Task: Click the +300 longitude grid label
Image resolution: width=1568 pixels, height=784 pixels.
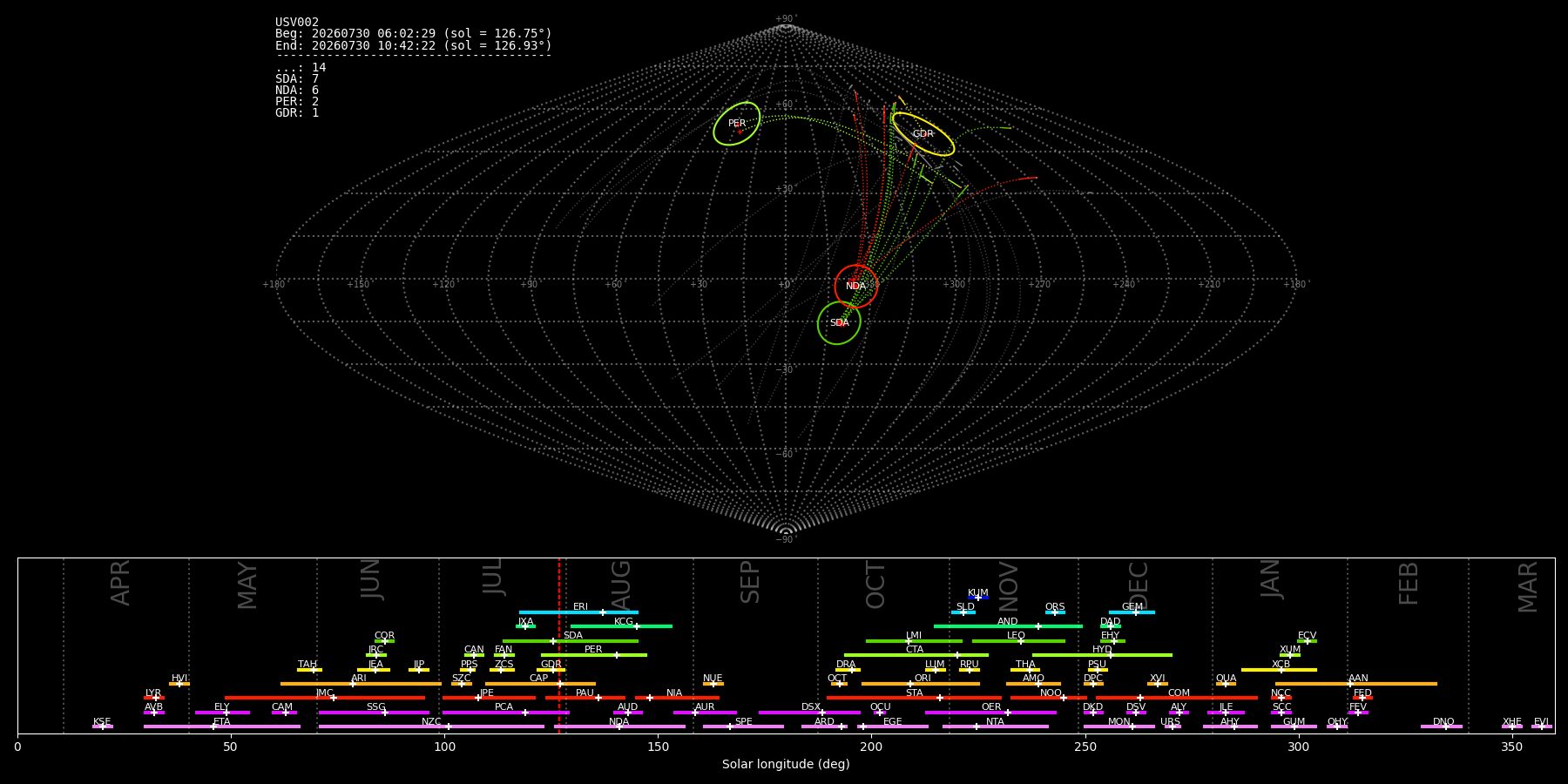Action: pos(954,285)
